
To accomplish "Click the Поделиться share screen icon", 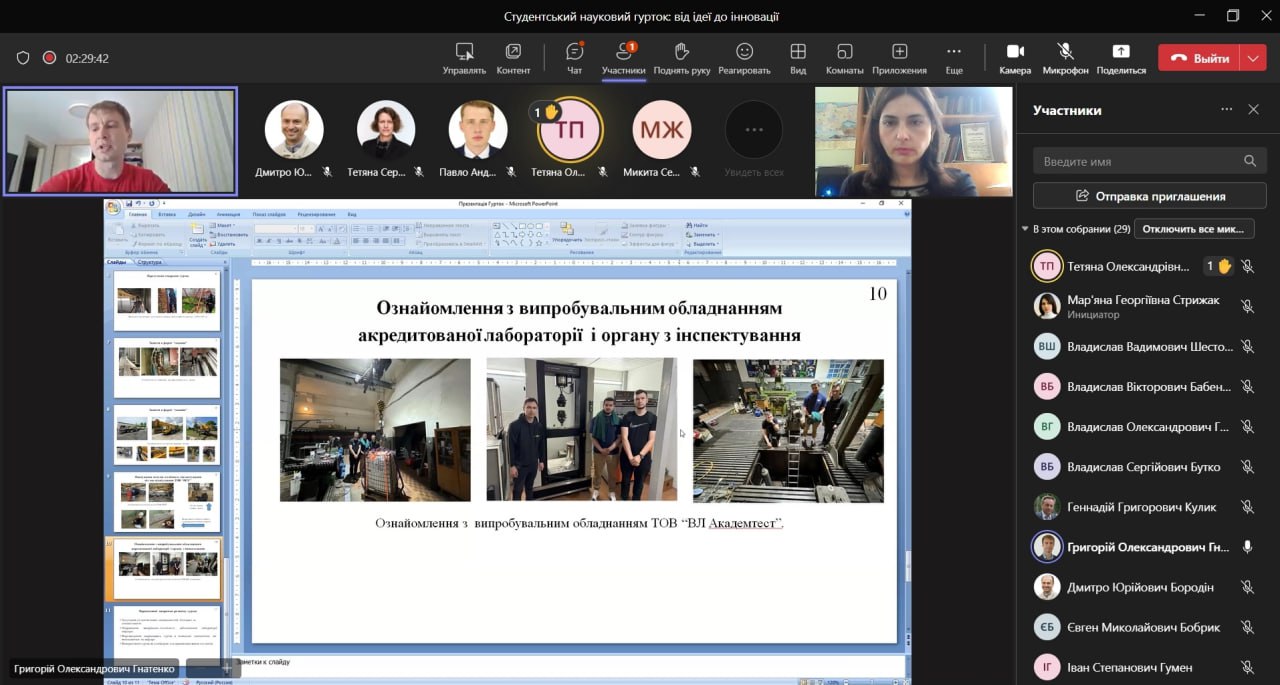I will (x=1120, y=52).
